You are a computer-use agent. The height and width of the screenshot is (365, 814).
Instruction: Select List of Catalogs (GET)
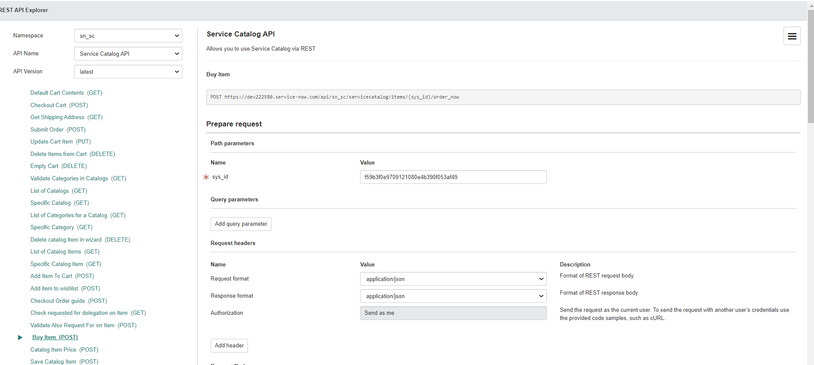coord(60,191)
